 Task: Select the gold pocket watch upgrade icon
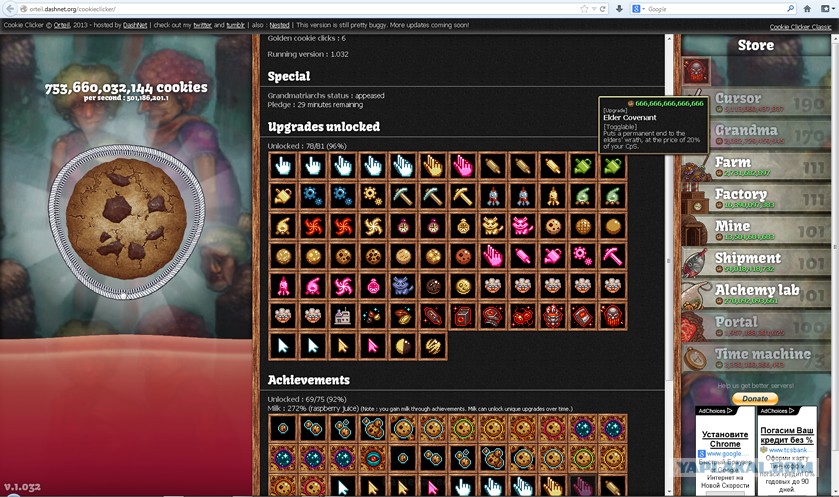(463, 226)
